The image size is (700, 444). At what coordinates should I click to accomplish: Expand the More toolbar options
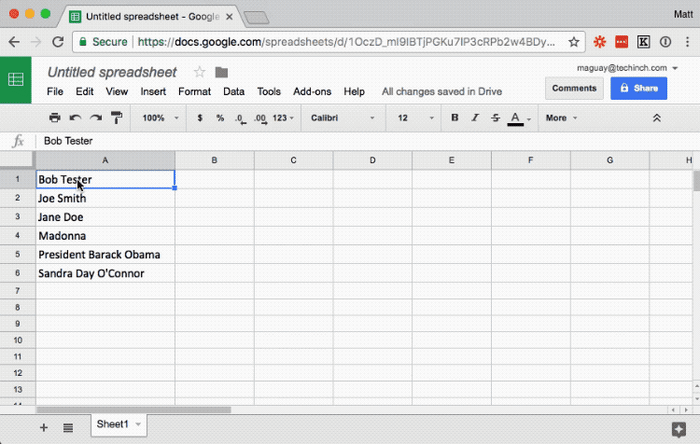click(x=561, y=118)
